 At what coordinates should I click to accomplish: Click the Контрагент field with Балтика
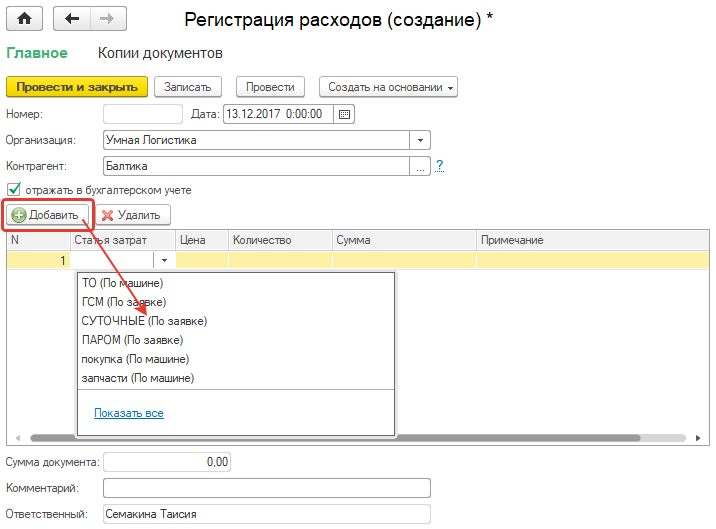point(257,166)
